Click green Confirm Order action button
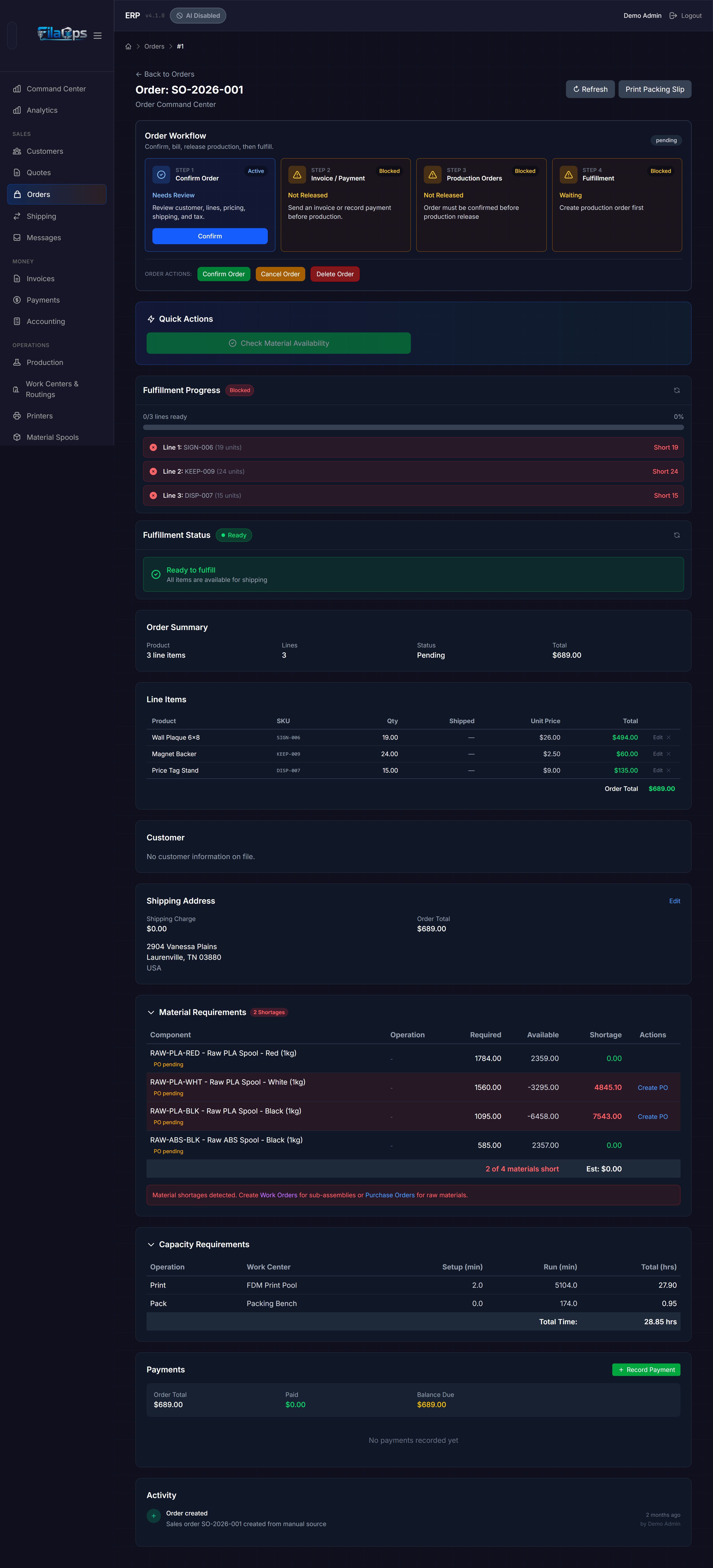The height and width of the screenshot is (1568, 713). pyautogui.click(x=223, y=274)
